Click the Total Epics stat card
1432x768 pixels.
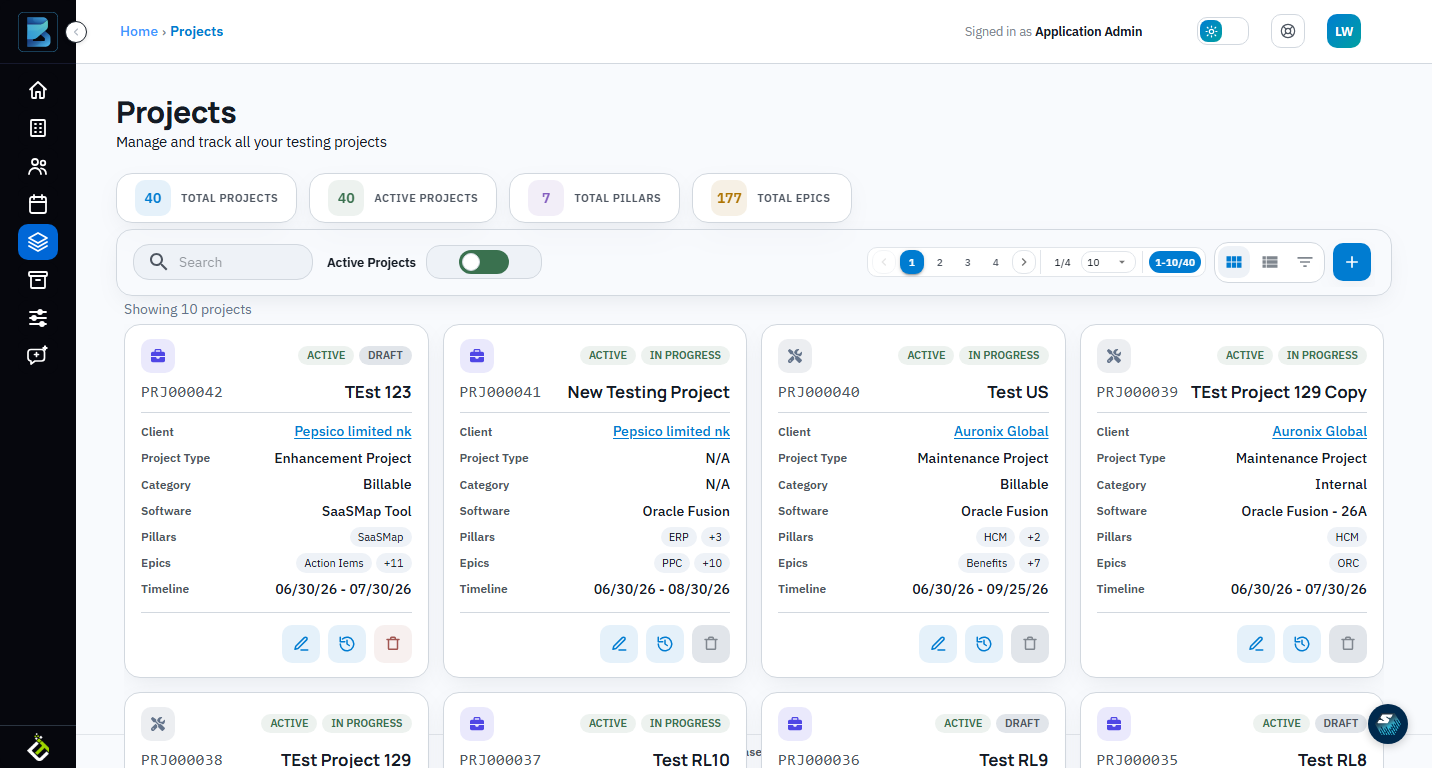(772, 198)
